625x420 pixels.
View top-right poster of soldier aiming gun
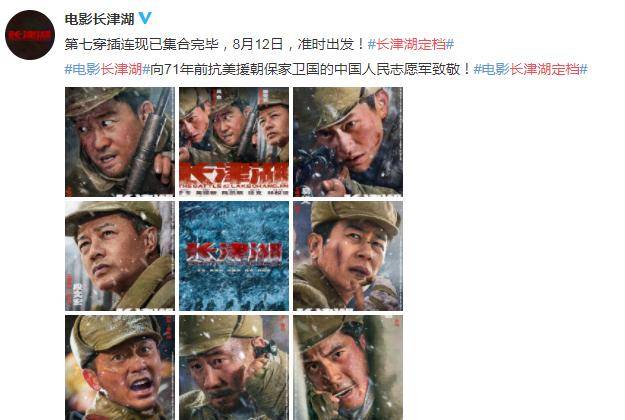[x=348, y=142]
